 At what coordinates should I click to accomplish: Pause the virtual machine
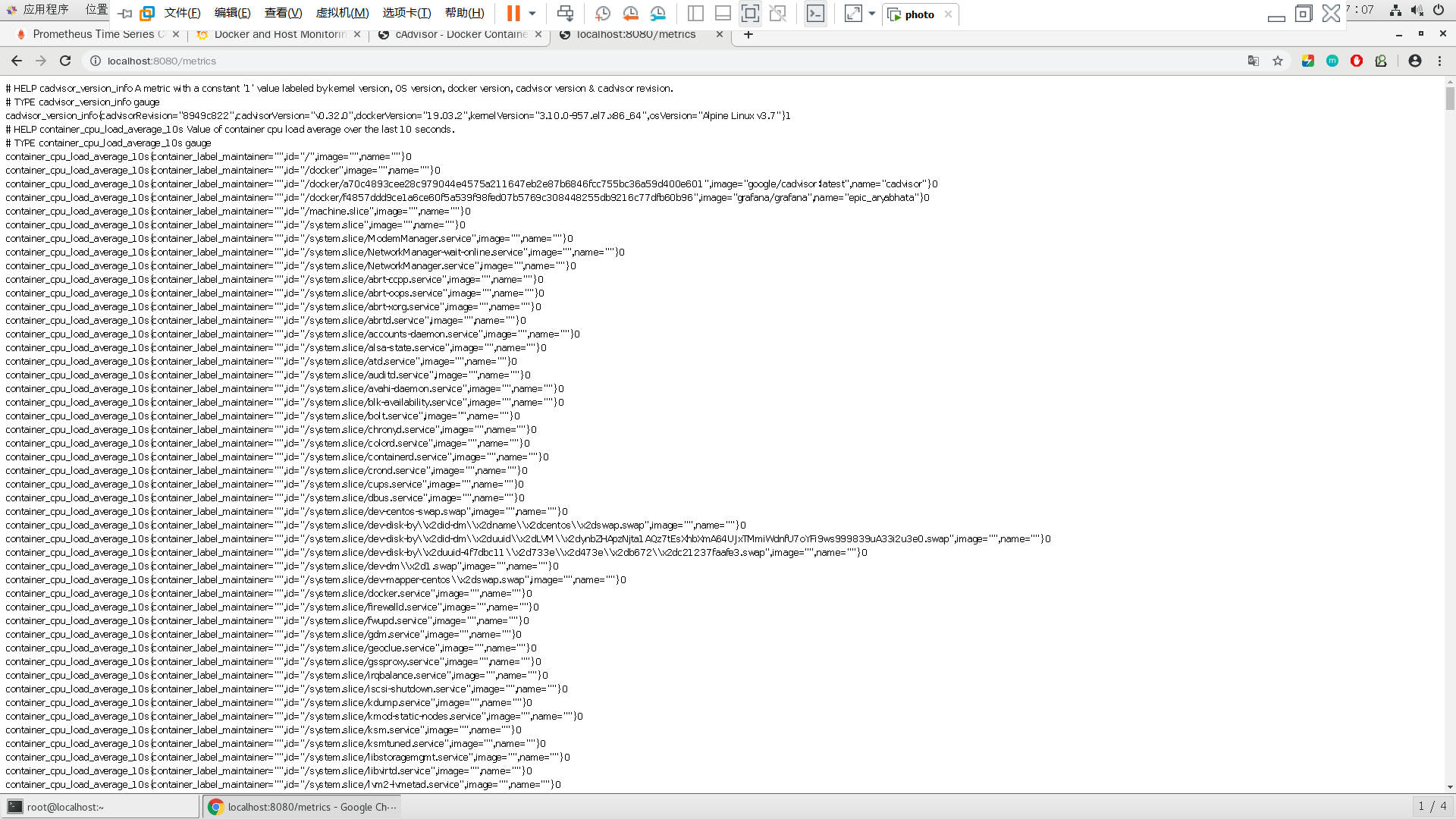pyautogui.click(x=513, y=14)
